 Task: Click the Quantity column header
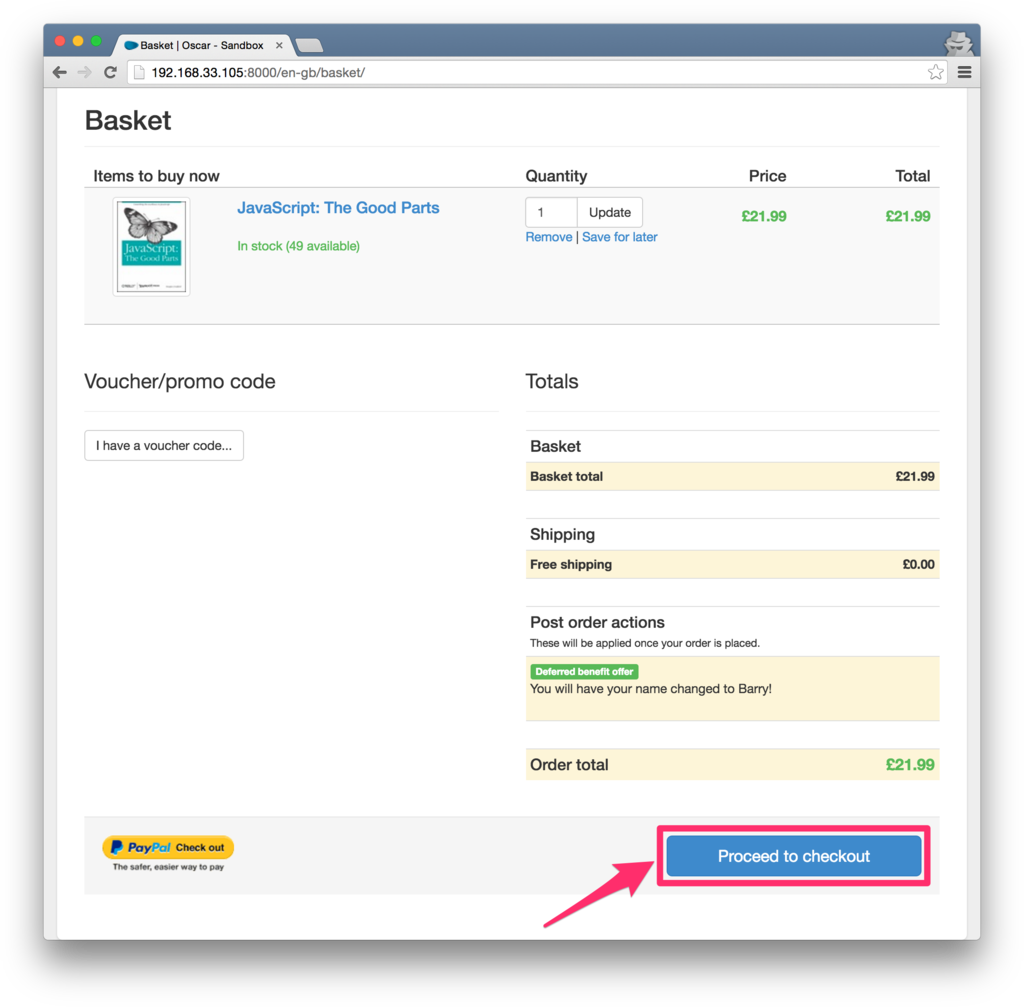[556, 176]
